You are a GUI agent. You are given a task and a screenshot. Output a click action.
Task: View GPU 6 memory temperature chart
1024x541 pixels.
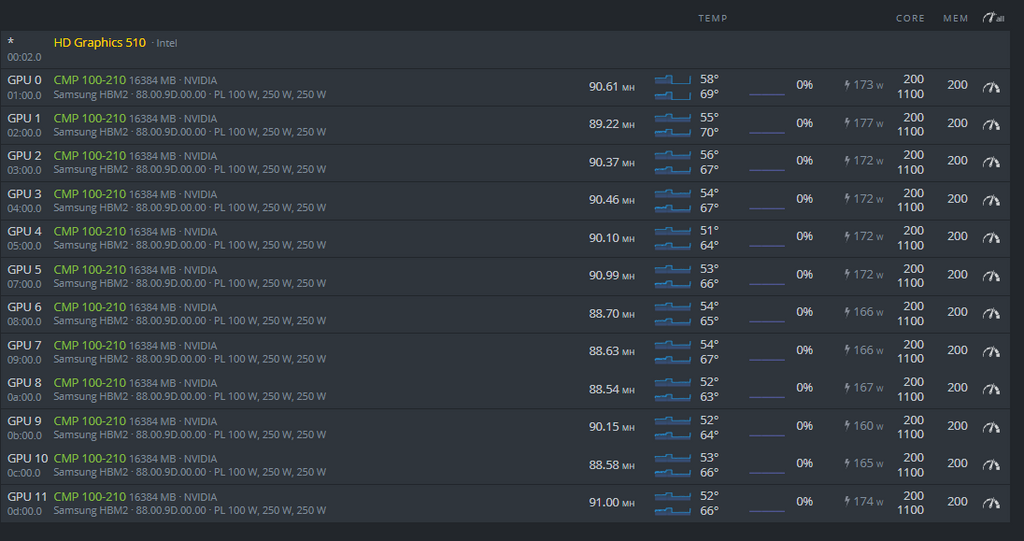(672, 321)
